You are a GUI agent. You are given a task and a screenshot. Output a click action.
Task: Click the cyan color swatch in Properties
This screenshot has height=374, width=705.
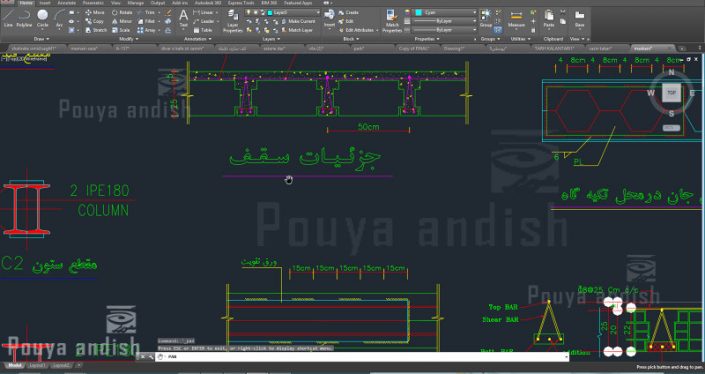[419, 13]
